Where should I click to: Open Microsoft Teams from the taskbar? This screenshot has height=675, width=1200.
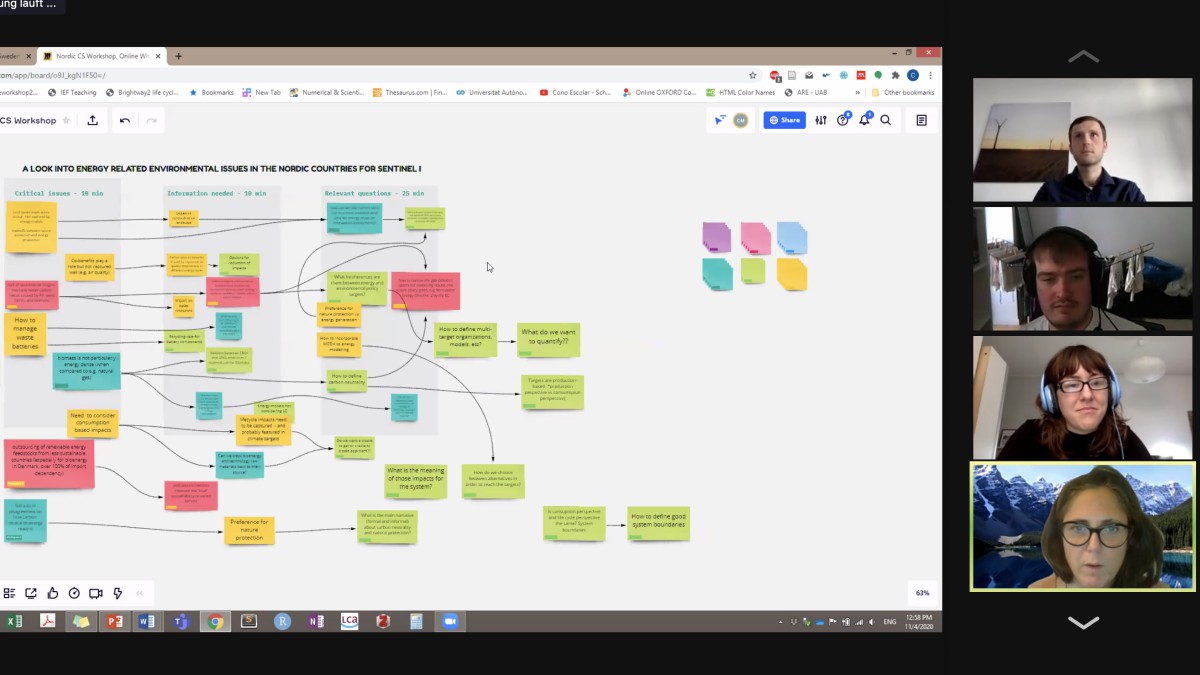[181, 621]
